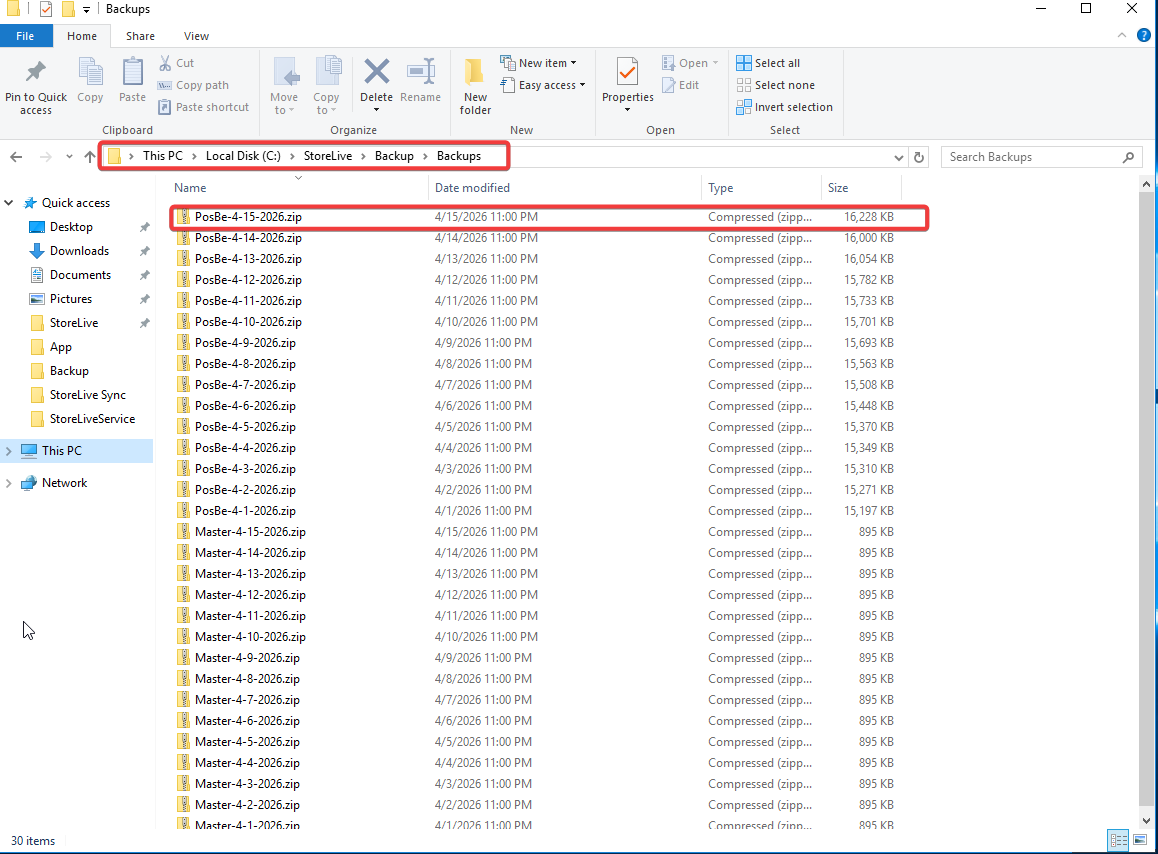The image size is (1158, 854).
Task: Click the New folder icon
Action: [x=475, y=73]
